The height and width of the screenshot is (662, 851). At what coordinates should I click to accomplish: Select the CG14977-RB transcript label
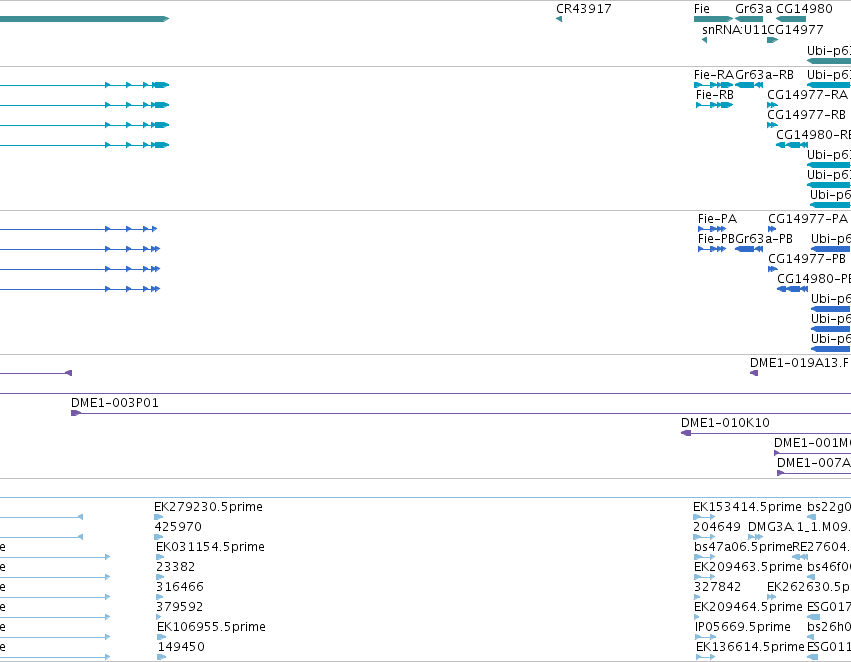[806, 114]
